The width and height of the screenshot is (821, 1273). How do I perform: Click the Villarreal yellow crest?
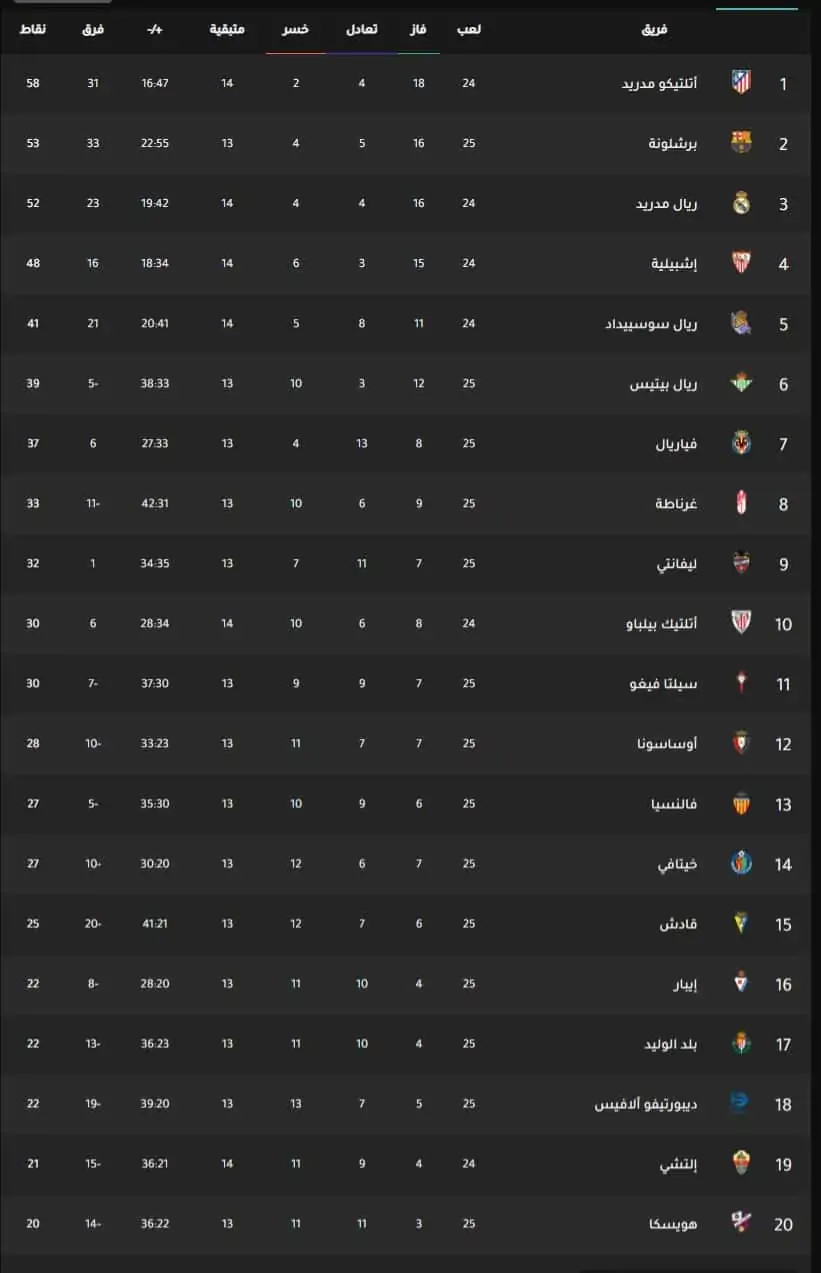point(740,443)
